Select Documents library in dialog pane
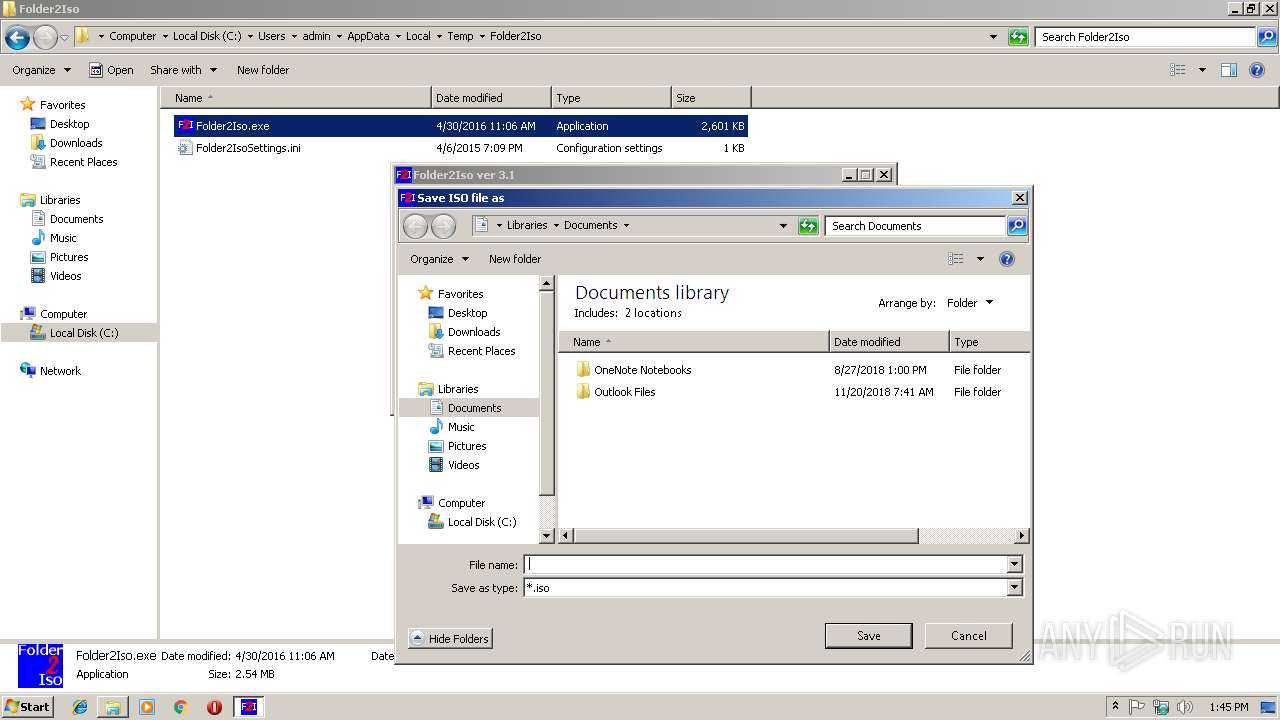The height and width of the screenshot is (720, 1280). pos(474,408)
